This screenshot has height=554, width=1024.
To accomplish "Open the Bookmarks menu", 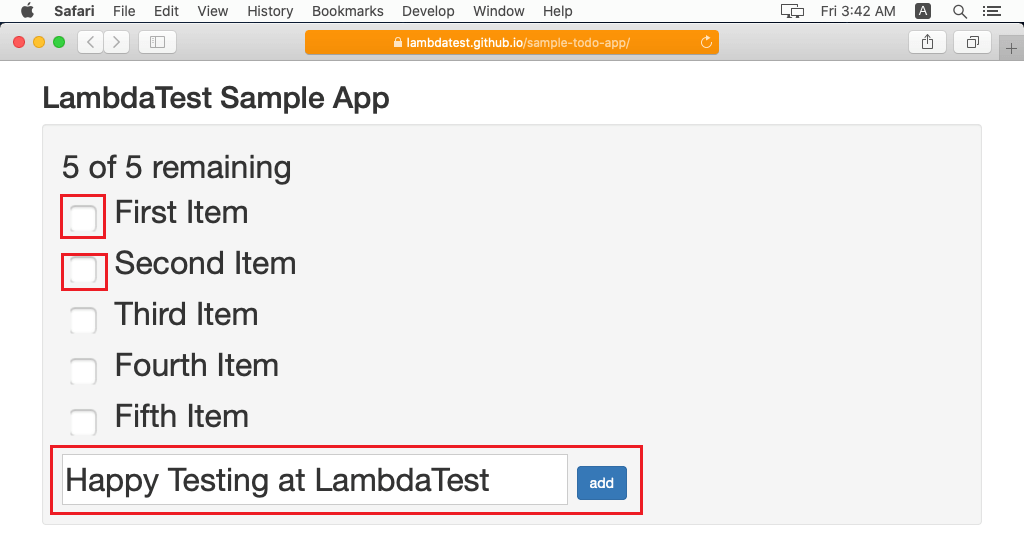I will click(347, 11).
